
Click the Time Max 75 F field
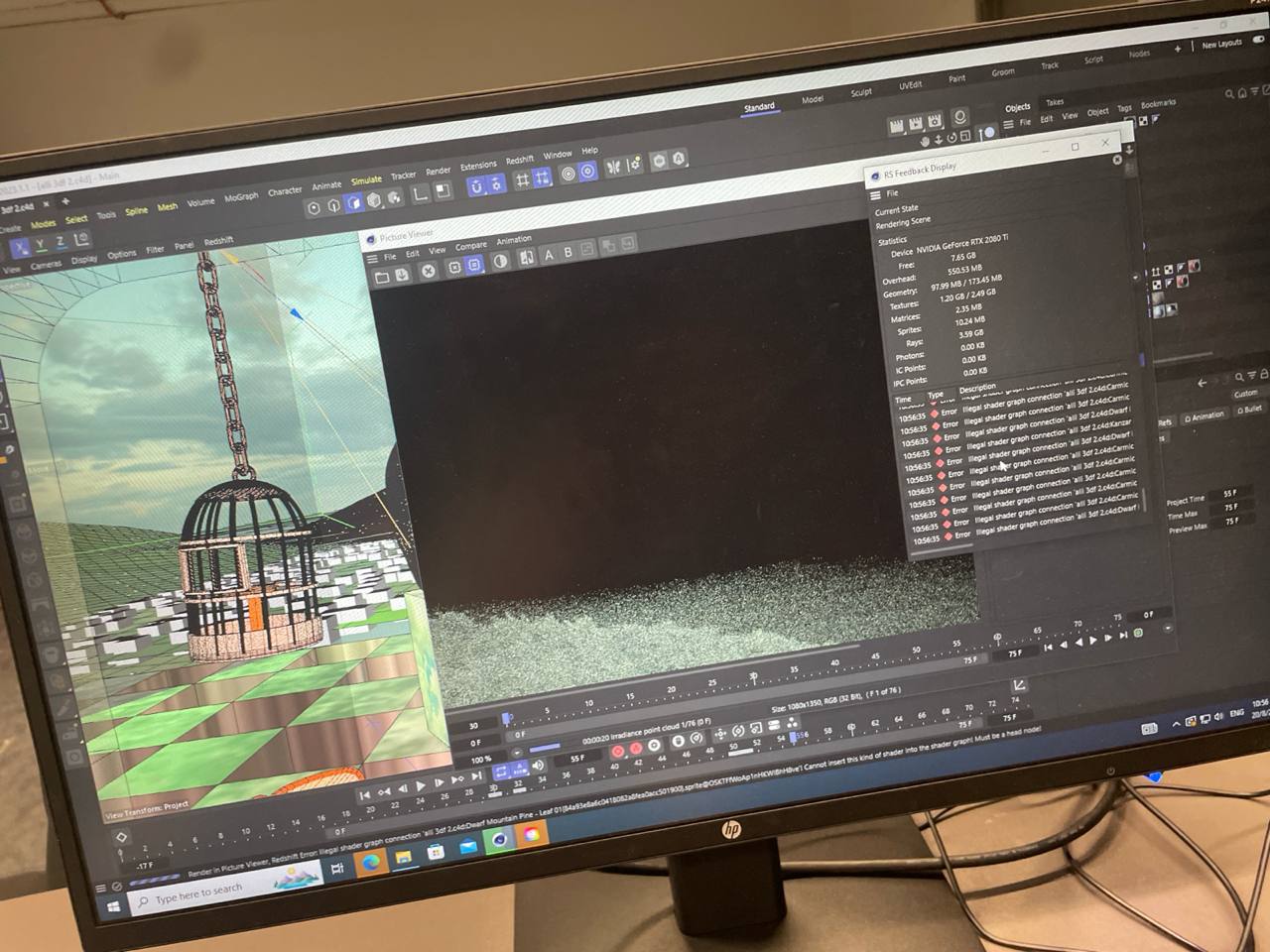[1231, 507]
